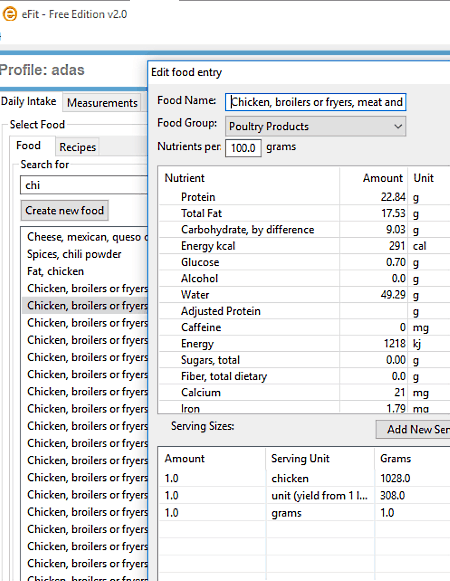Viewport: 450px width, 581px height.
Task: Select Cheese, mexican, queso in list
Action: pyautogui.click(x=87, y=237)
